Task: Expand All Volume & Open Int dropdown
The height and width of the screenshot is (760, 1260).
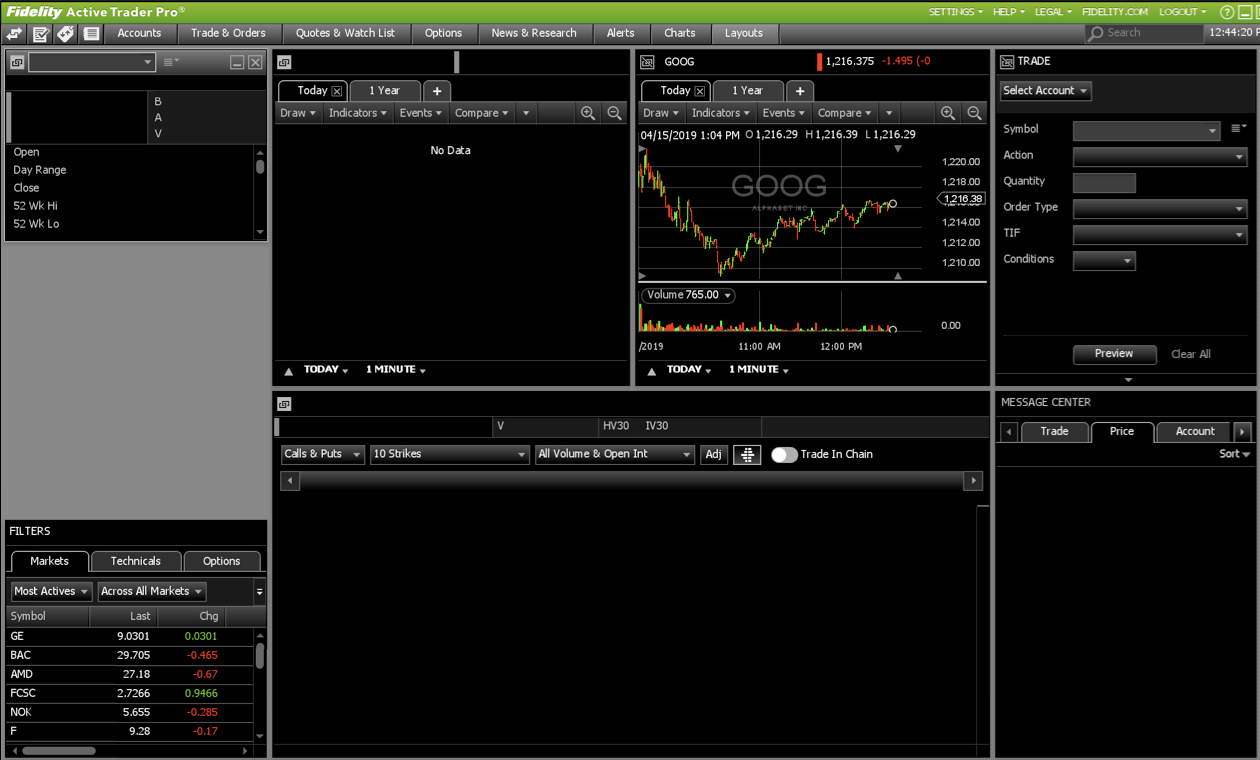Action: point(615,454)
